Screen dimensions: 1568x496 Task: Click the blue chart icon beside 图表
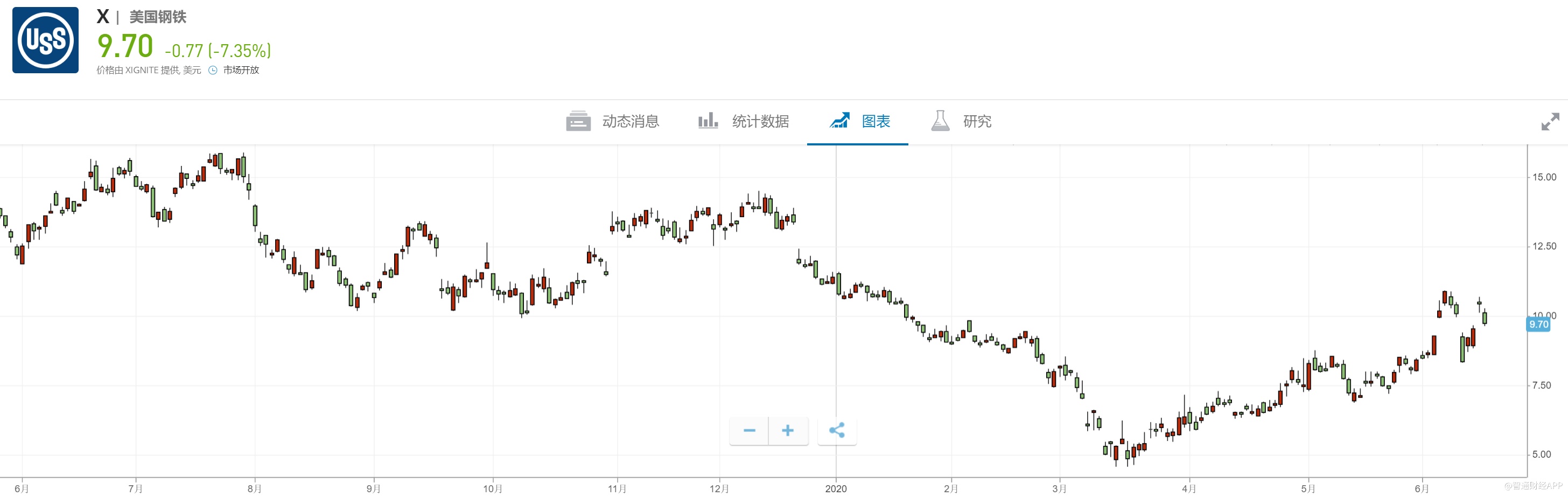click(x=839, y=121)
